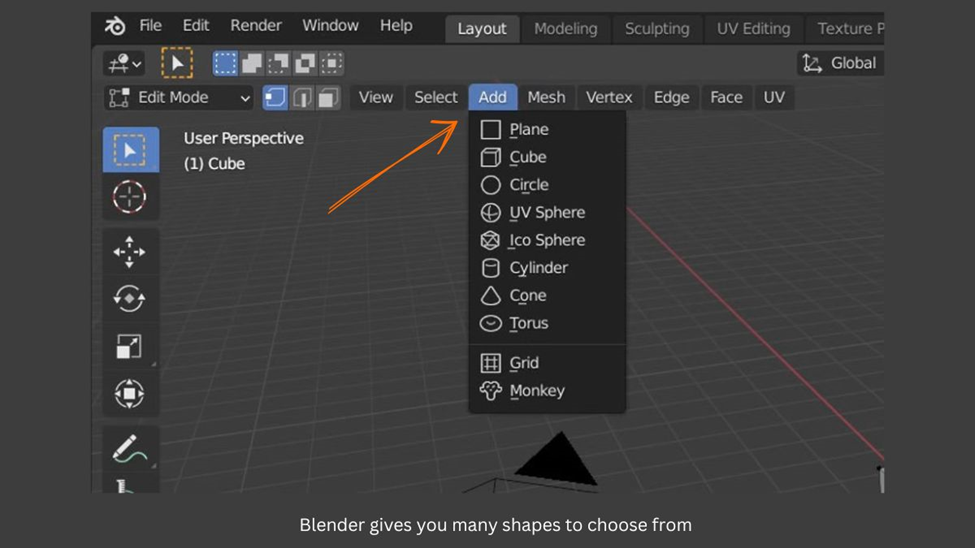The image size is (975, 548).
Task: Select the Rotate tool
Action: 131,299
